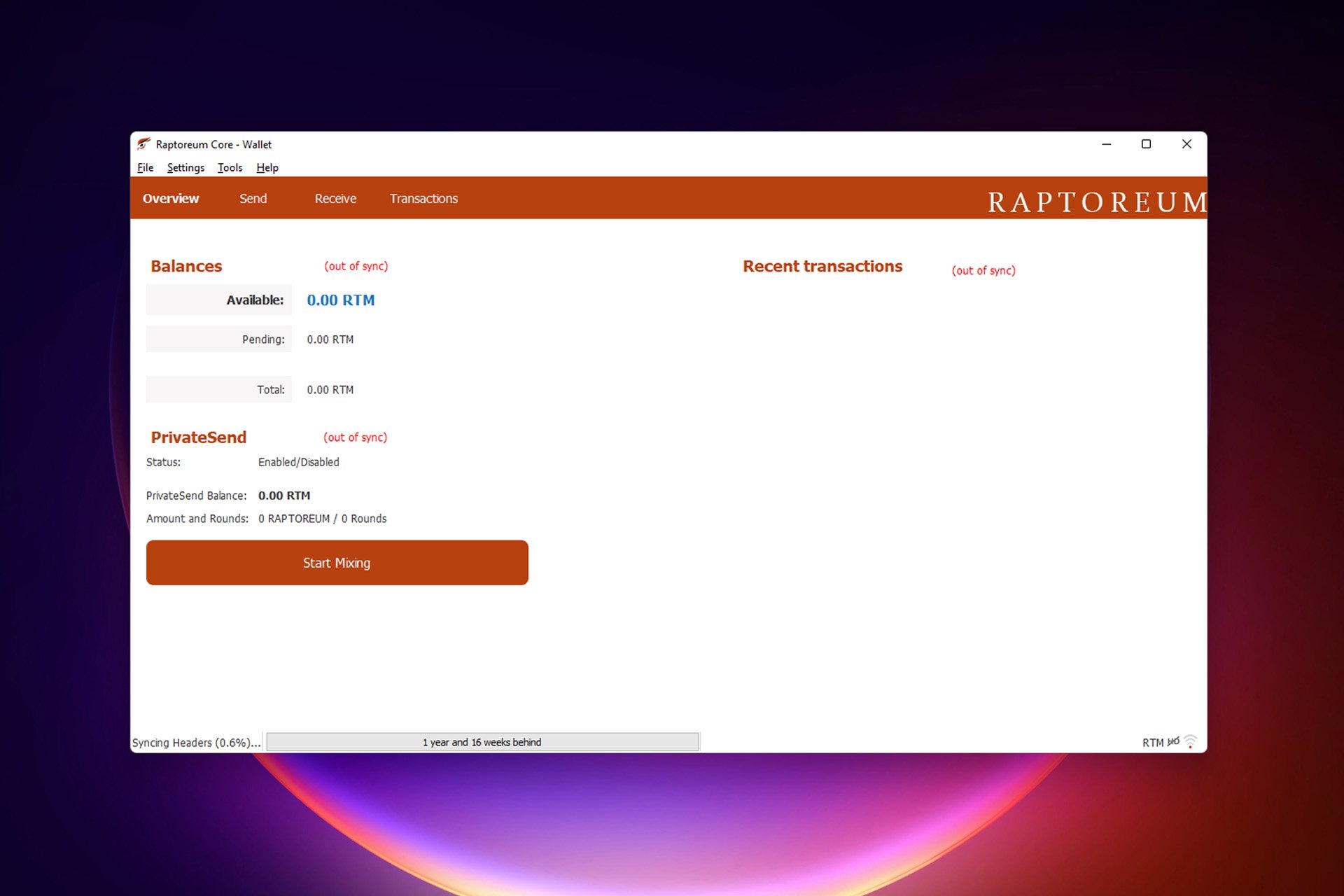Click the 0 RAPTOREUM / 0 Rounds text

point(322,519)
